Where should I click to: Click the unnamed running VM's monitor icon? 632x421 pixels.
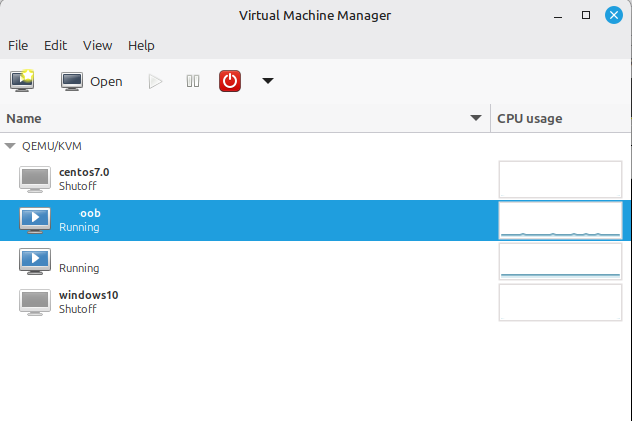tap(35, 261)
